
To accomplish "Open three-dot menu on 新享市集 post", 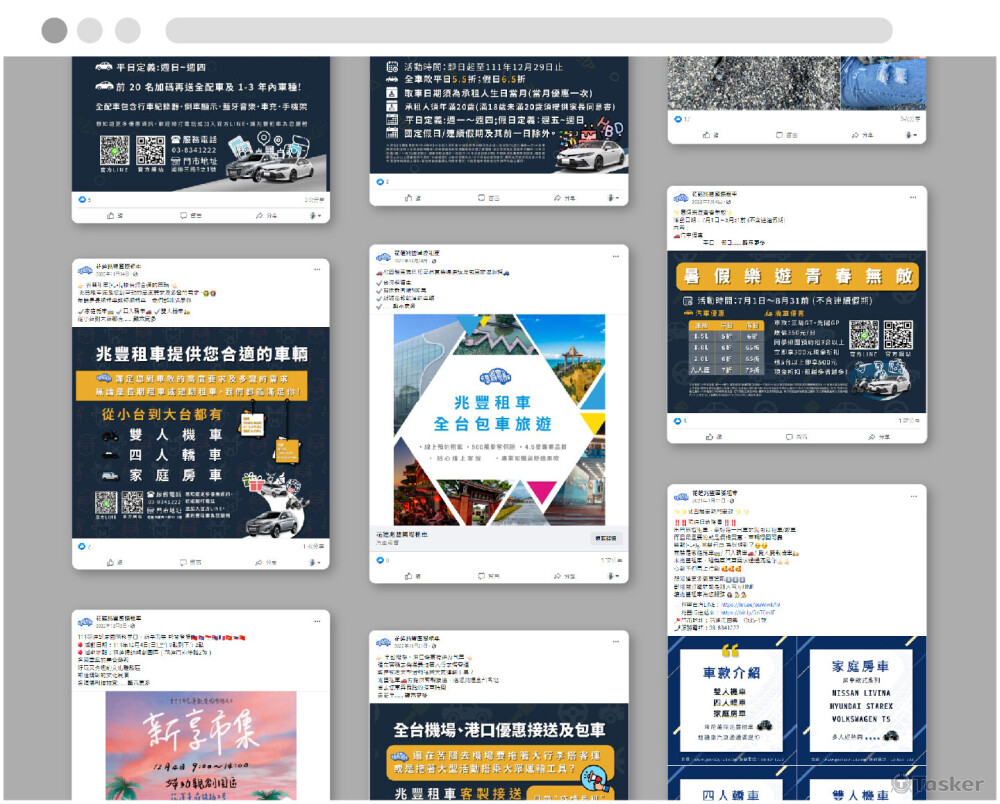I will 316,619.
